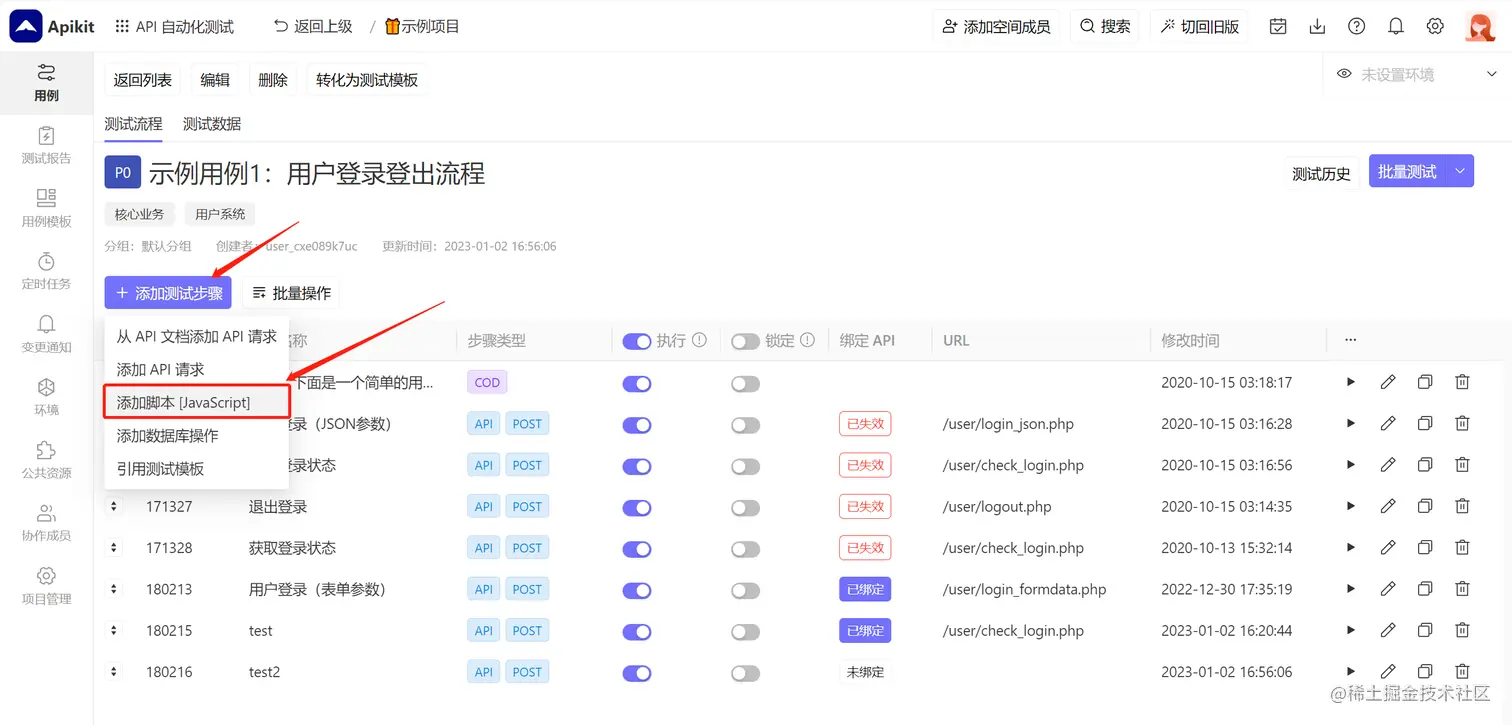Edit the 用户登录（表单参数）step

click(1388, 589)
